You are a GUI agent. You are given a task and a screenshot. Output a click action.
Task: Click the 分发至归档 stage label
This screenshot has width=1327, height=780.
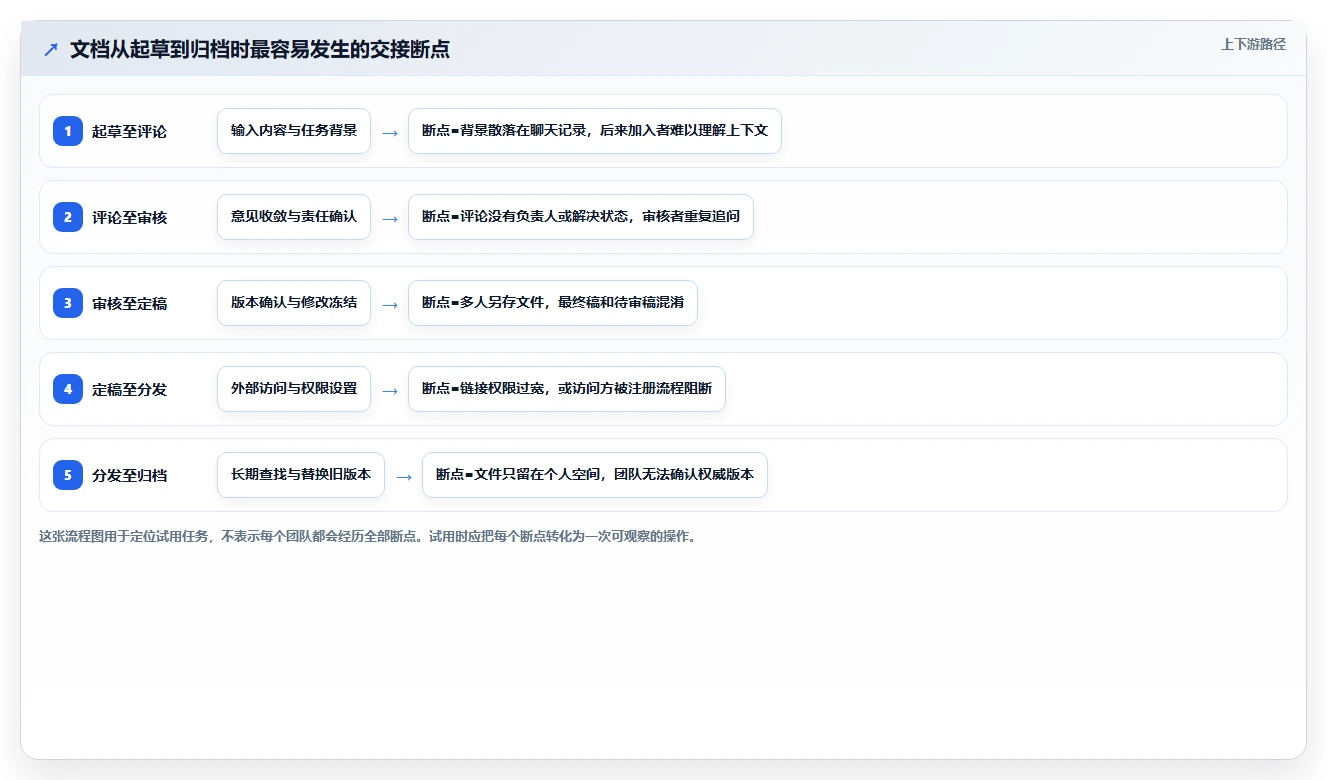(130, 475)
